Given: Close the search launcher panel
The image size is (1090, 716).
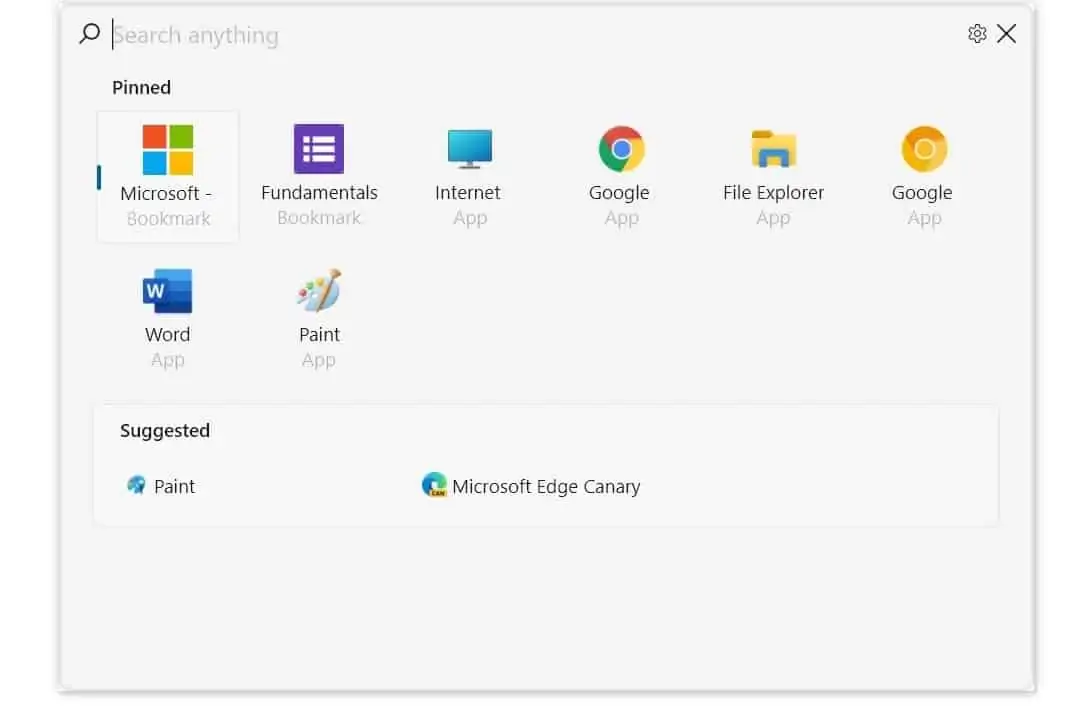Looking at the screenshot, I should pos(1007,34).
